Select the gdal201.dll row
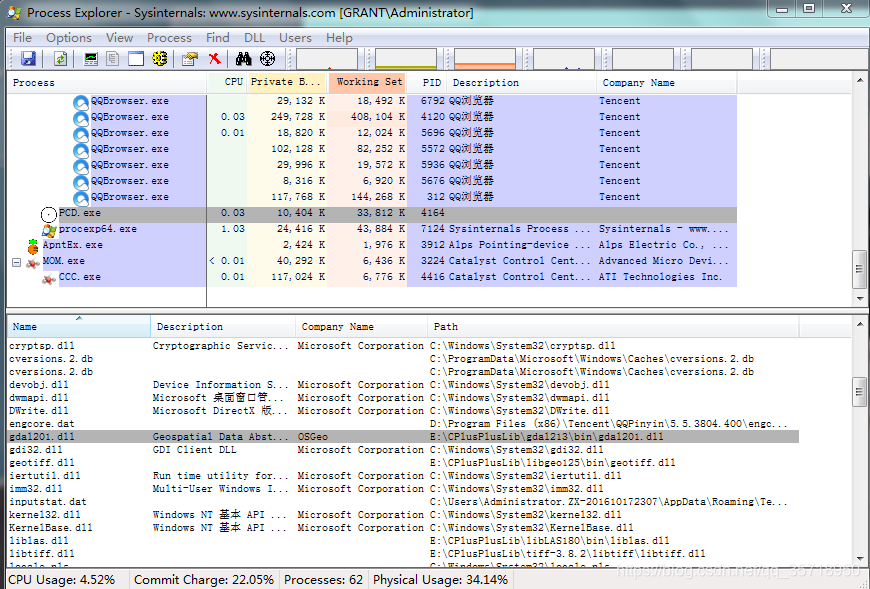Viewport: 870px width, 589px height. [x=403, y=436]
